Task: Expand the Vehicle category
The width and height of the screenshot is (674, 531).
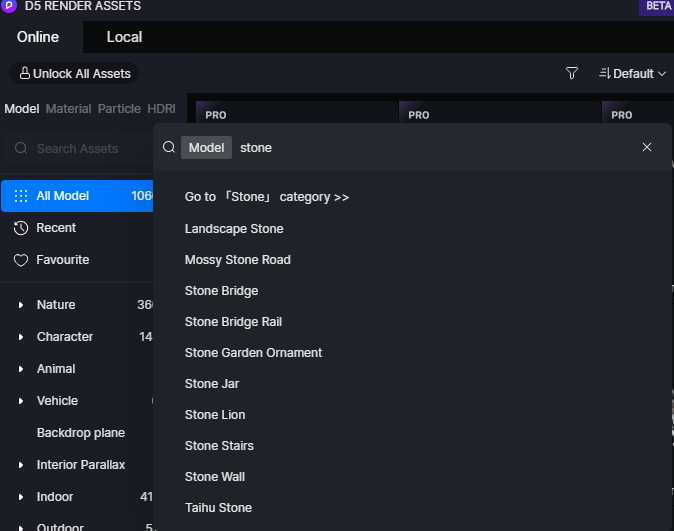Action: pos(21,401)
